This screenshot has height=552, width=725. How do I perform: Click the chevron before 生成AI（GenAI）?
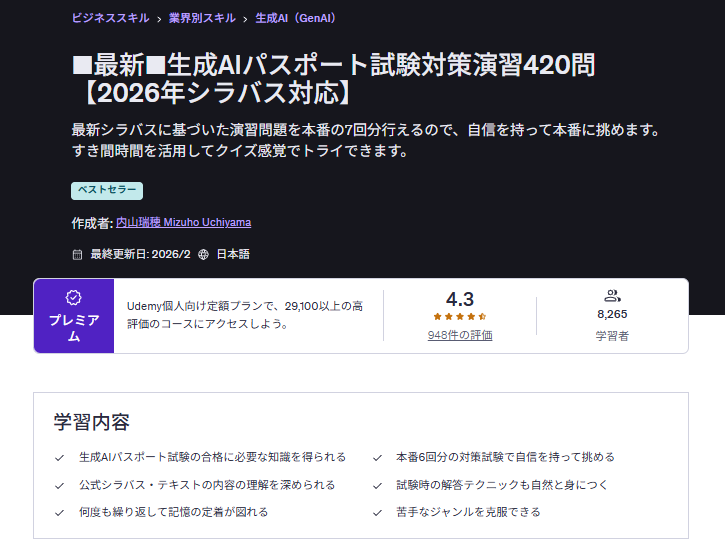(245, 18)
